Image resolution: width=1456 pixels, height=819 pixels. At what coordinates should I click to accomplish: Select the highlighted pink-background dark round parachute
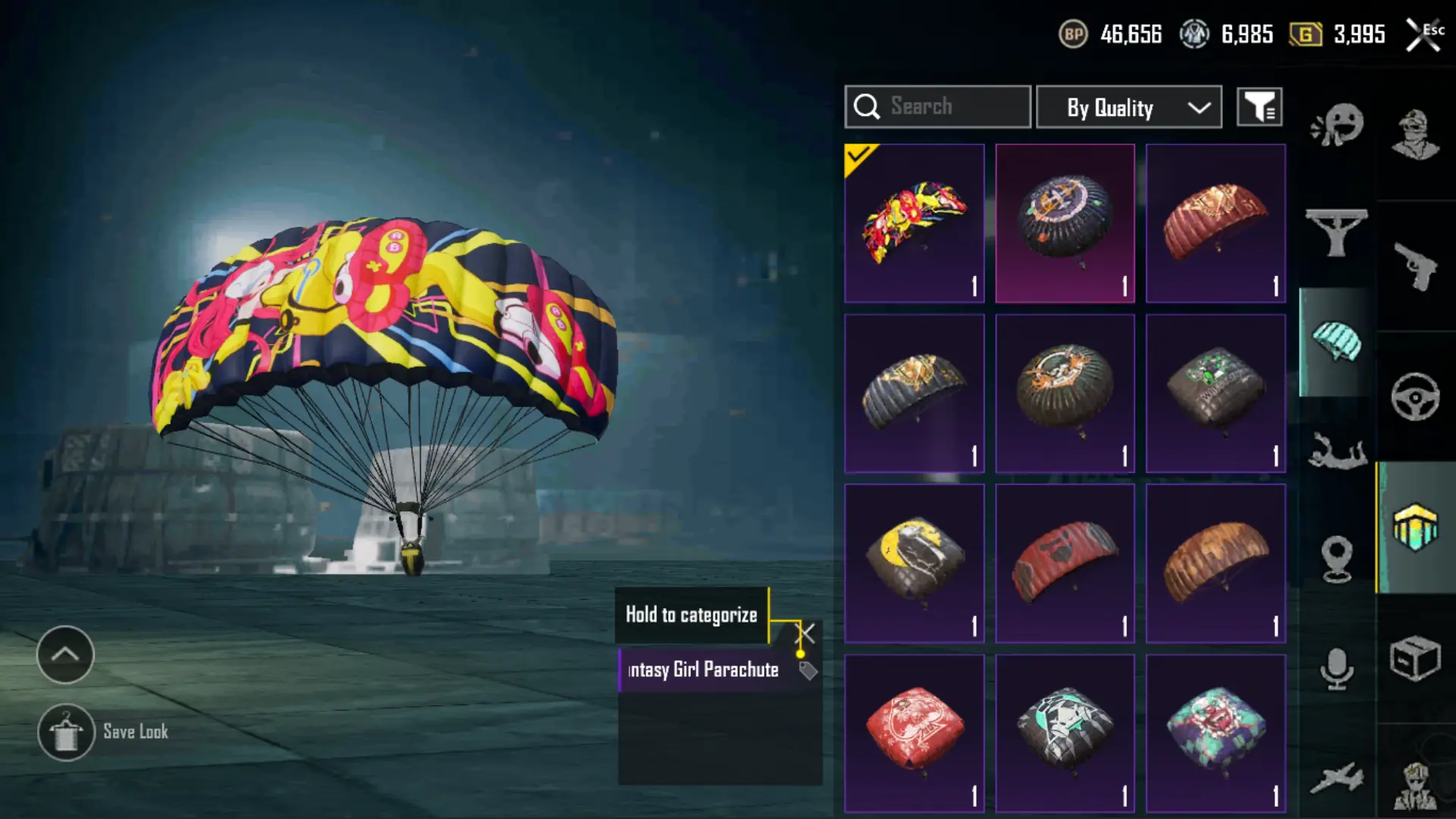pos(1065,223)
